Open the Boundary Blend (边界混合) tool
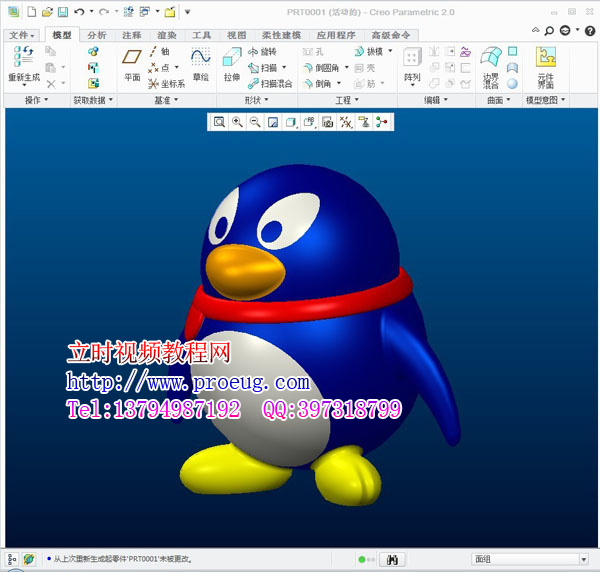Screen dimensions: 600x572 [x=491, y=67]
